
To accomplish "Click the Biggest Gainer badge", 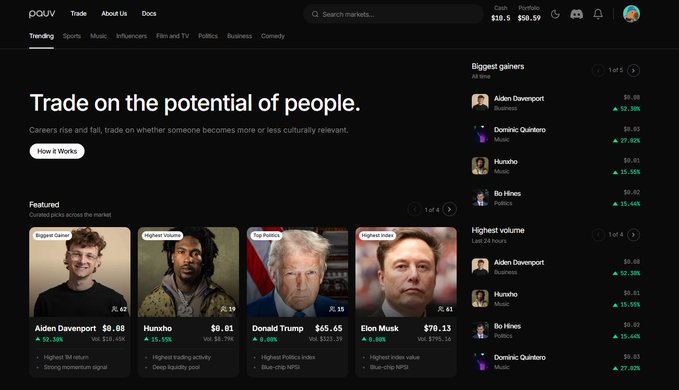I will (52, 235).
